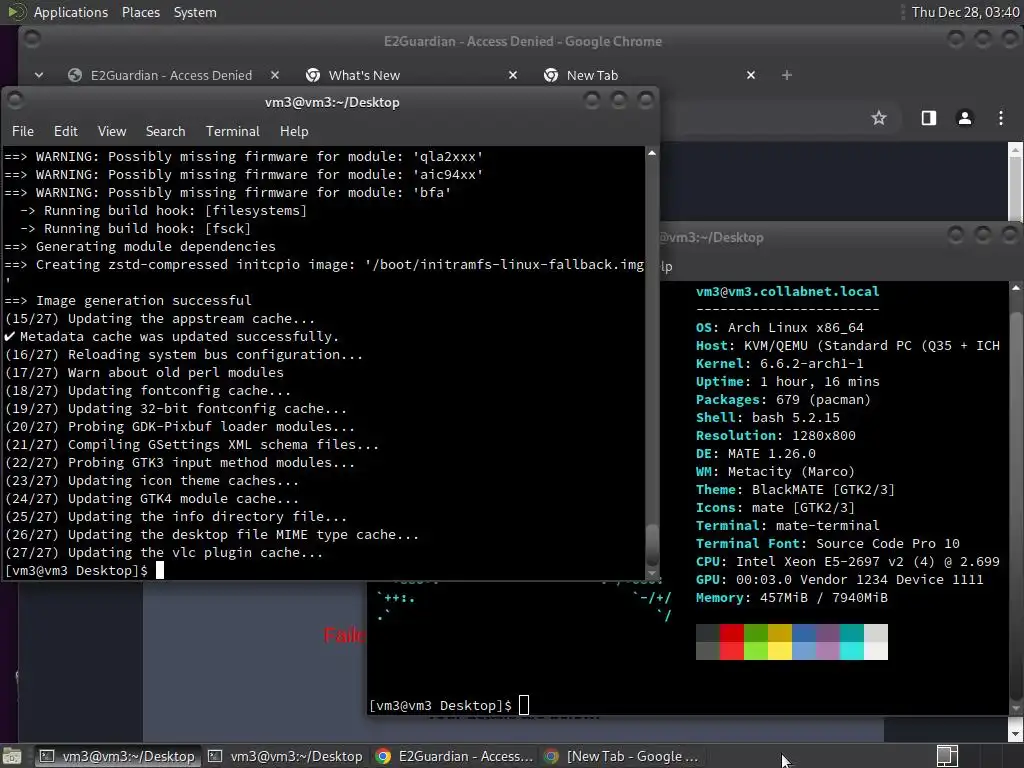Open the View menu in front terminal
This screenshot has height=768, width=1024.
point(112,131)
